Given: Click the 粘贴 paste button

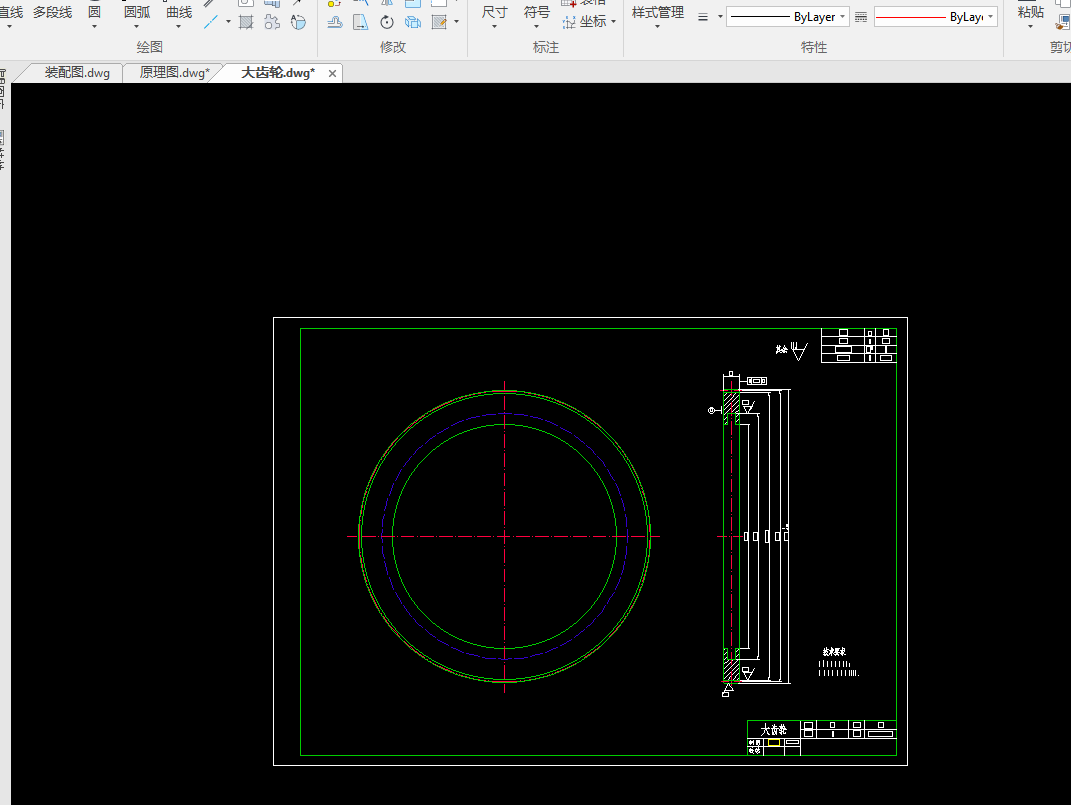Looking at the screenshot, I should click(1031, 12).
